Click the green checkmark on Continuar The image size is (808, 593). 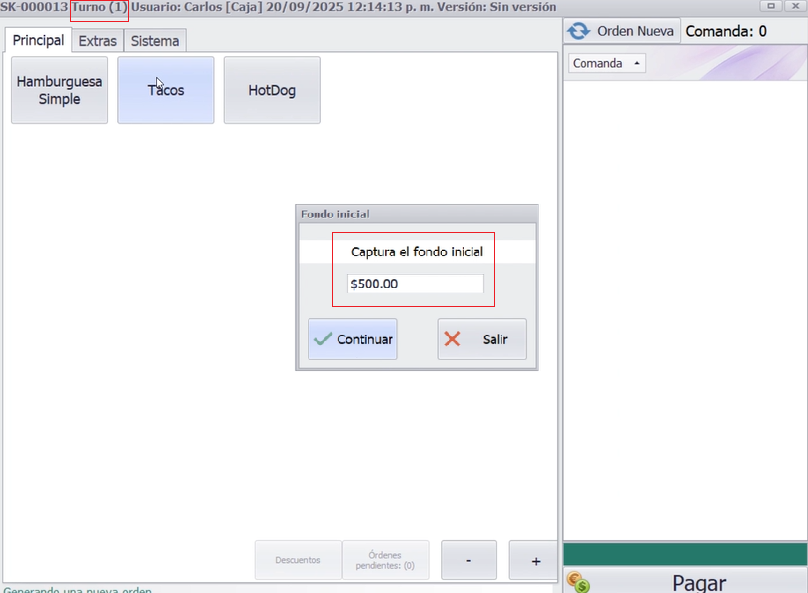[x=323, y=339]
